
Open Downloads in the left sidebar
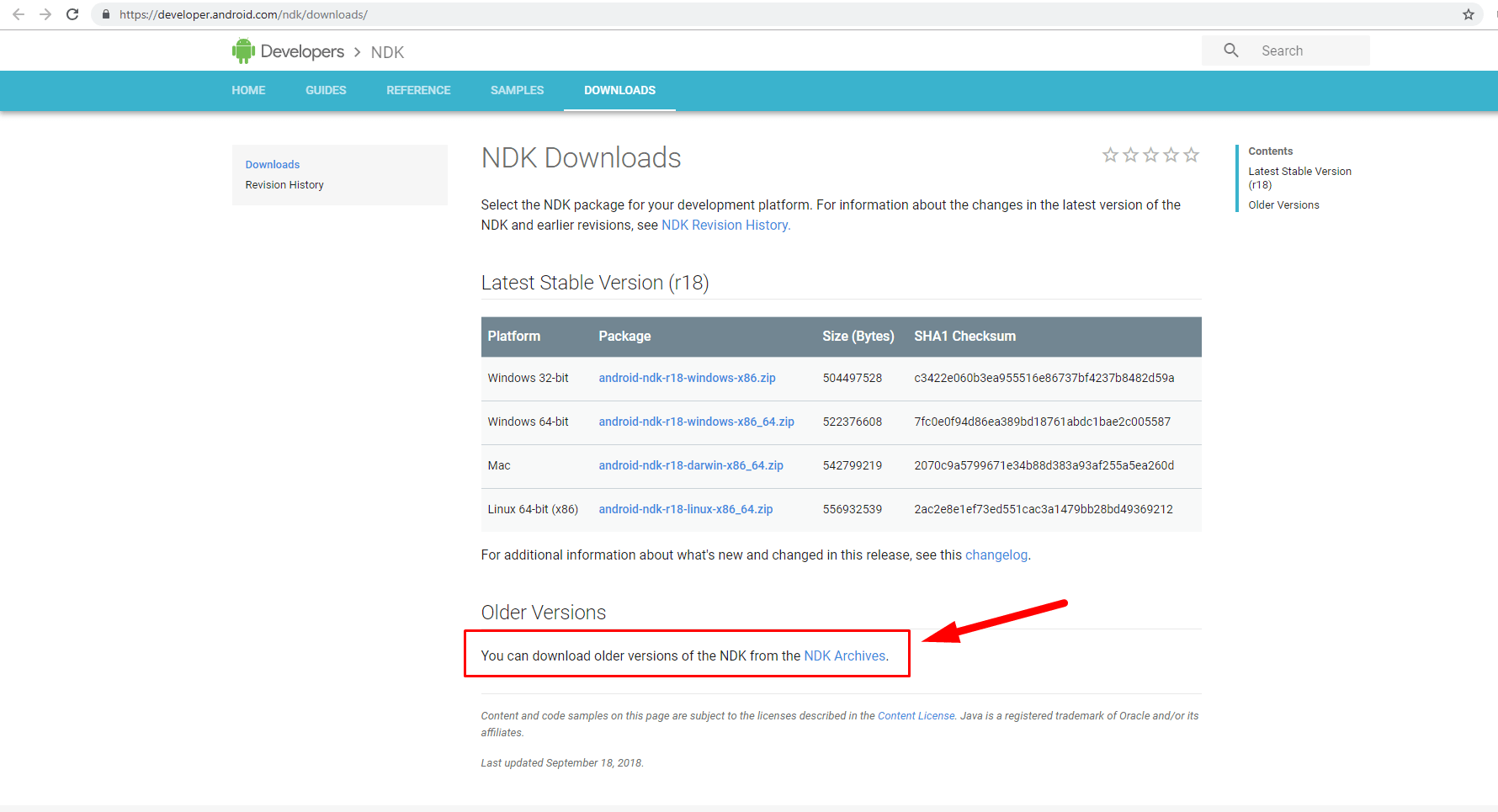[273, 165]
